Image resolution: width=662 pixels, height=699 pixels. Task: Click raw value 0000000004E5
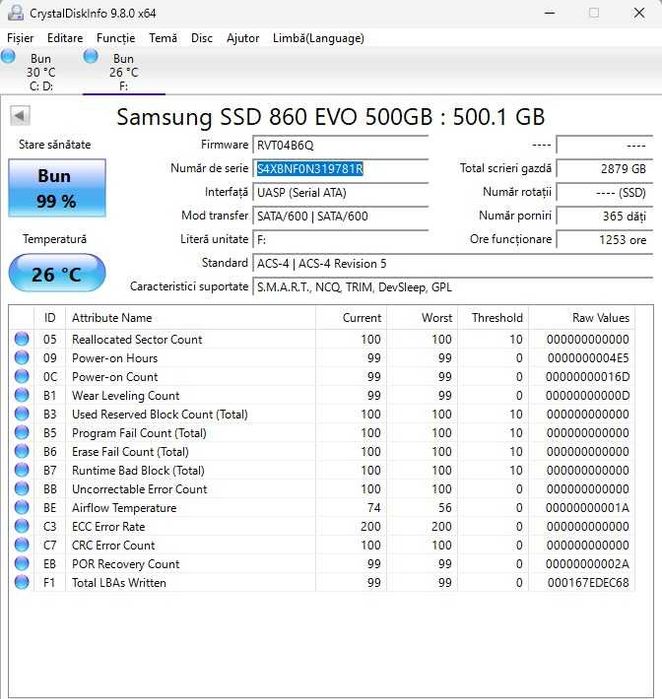pos(588,358)
